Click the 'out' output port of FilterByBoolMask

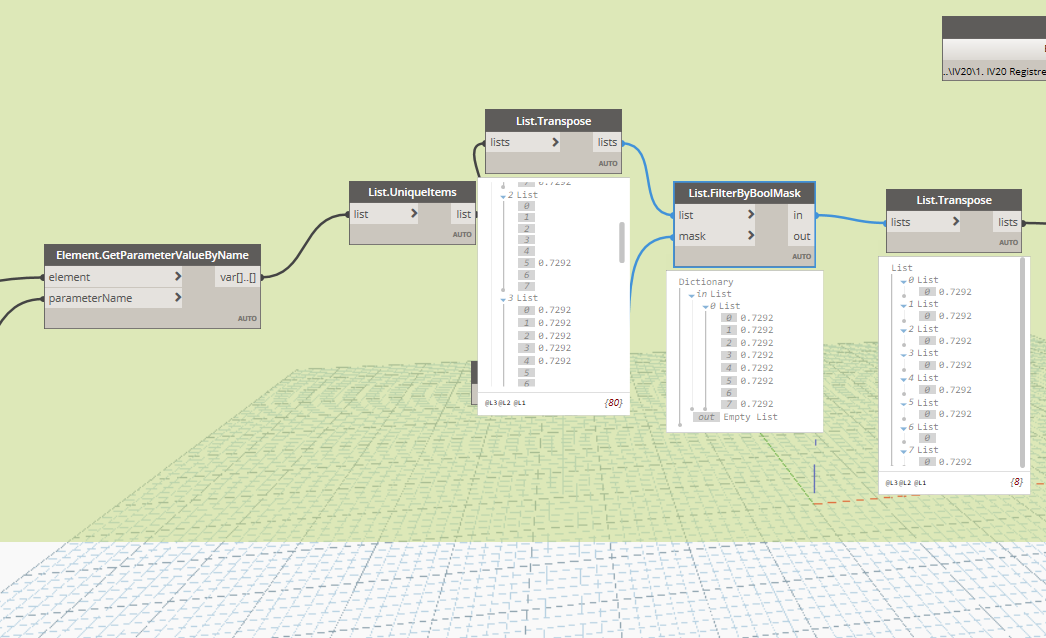click(x=801, y=236)
